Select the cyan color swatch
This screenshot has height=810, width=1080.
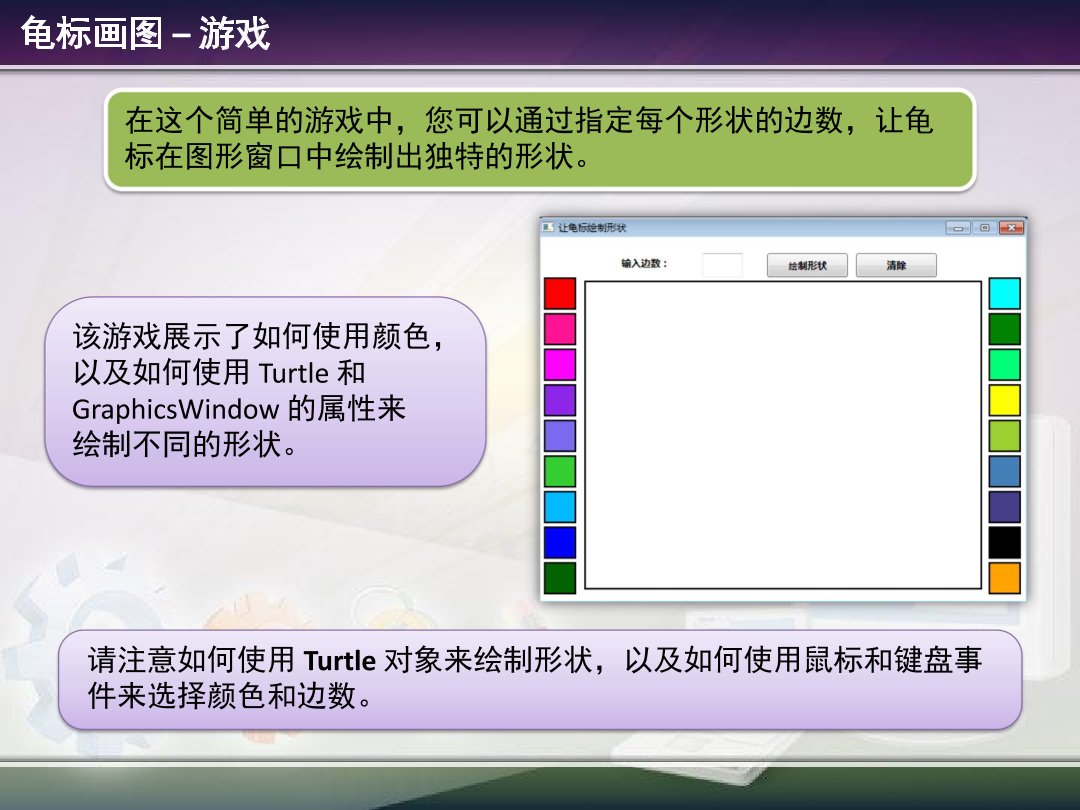[1004, 293]
